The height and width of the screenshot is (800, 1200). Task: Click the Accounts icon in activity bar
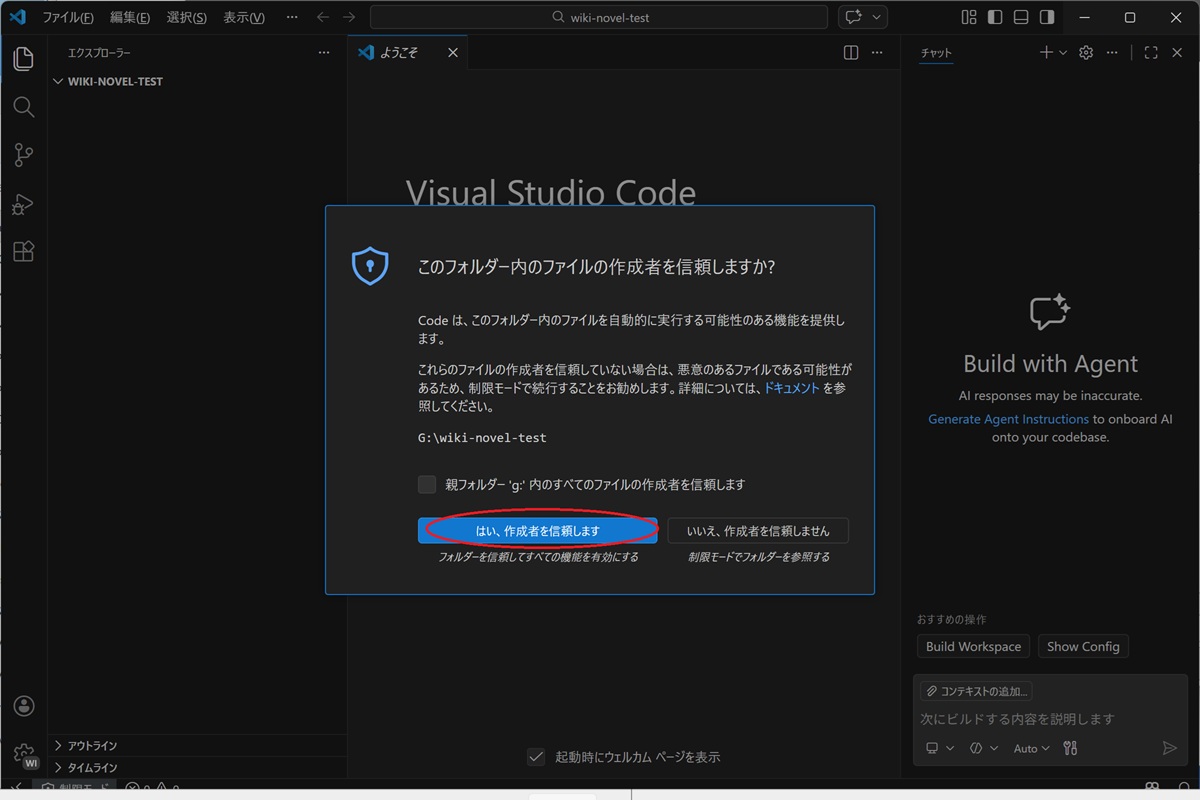click(24, 706)
